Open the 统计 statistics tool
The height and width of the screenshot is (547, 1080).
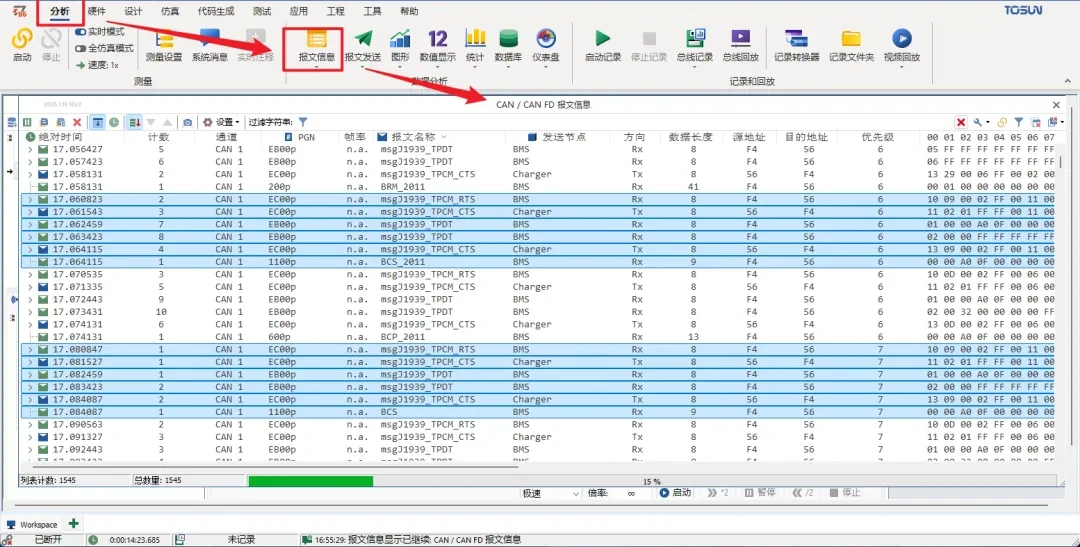pos(475,46)
